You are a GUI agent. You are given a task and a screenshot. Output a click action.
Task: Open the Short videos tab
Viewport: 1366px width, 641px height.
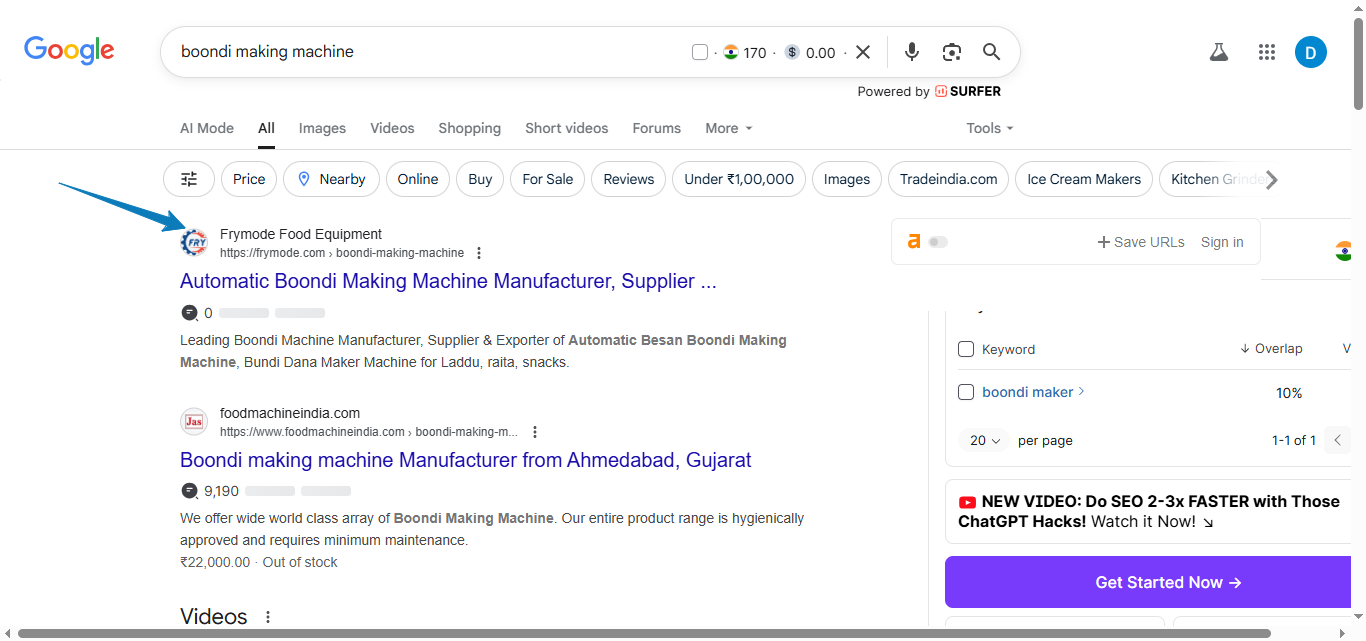[x=566, y=128]
